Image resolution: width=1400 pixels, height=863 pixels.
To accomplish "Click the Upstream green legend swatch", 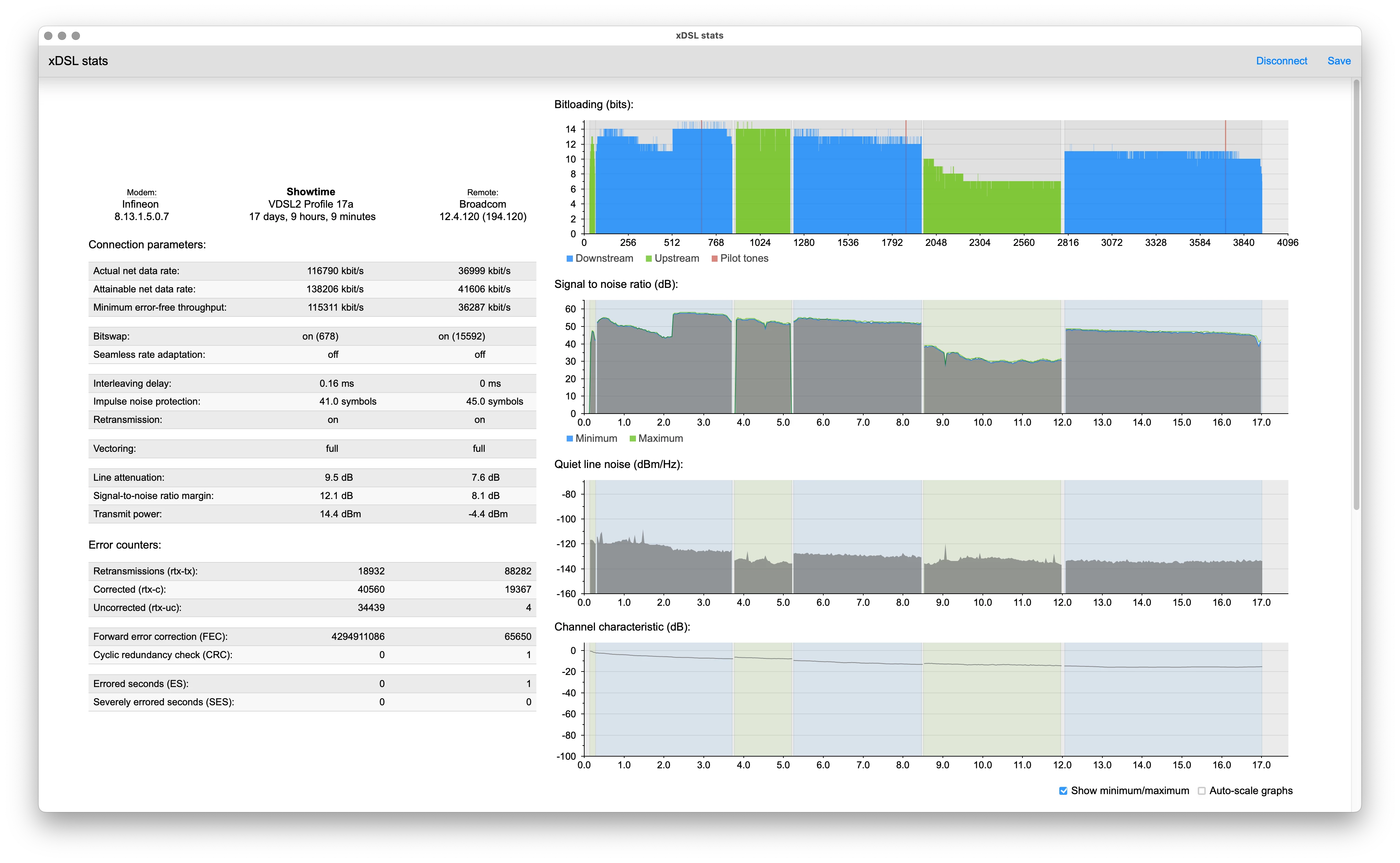I will pos(649,259).
